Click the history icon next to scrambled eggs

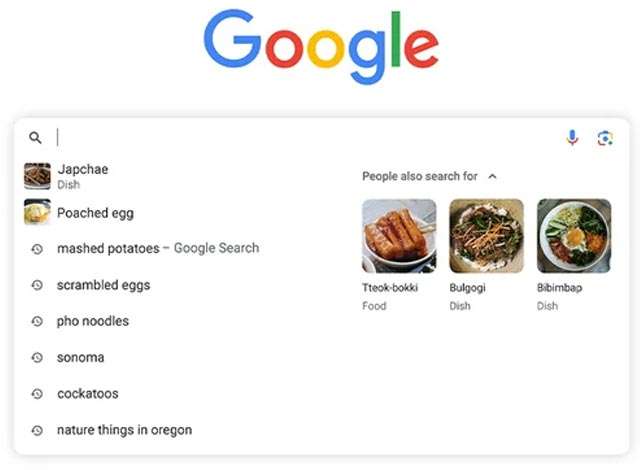pos(37,285)
